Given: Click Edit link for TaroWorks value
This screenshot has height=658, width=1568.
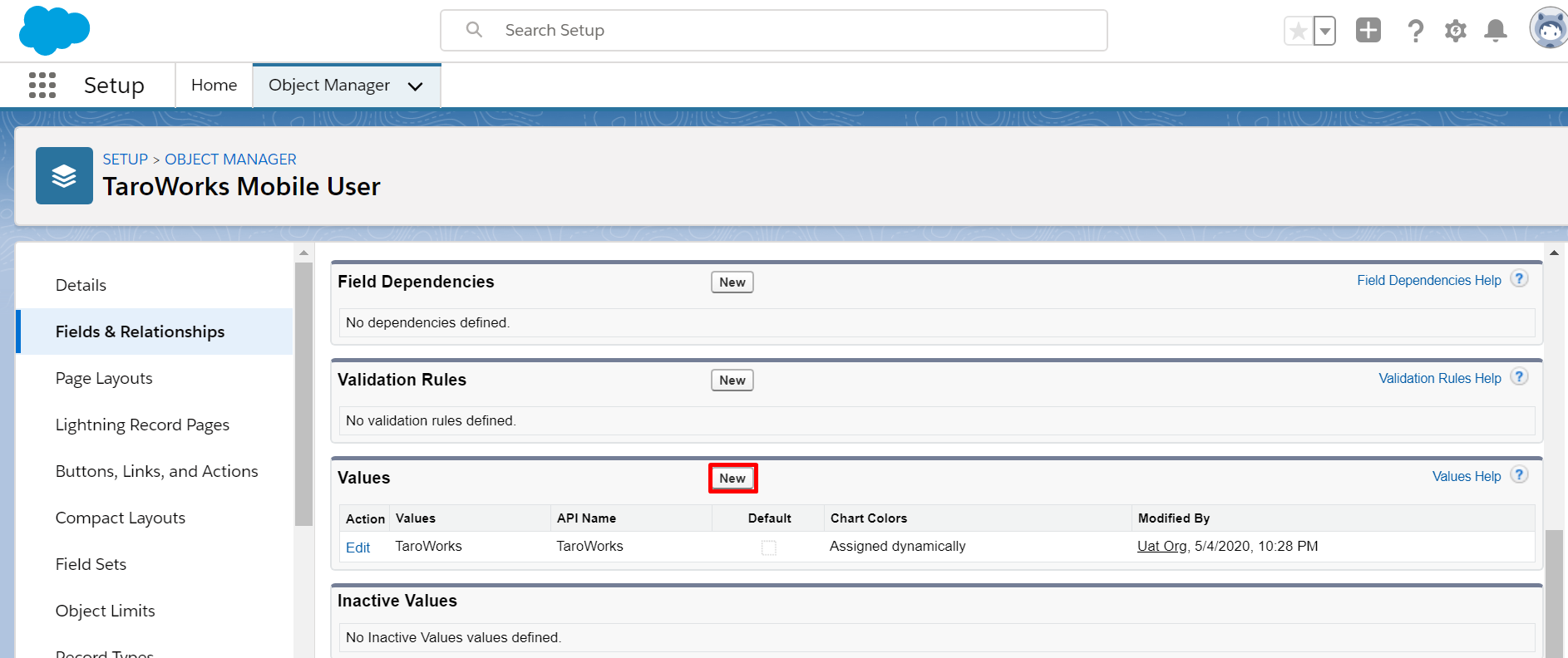Looking at the screenshot, I should (x=357, y=548).
